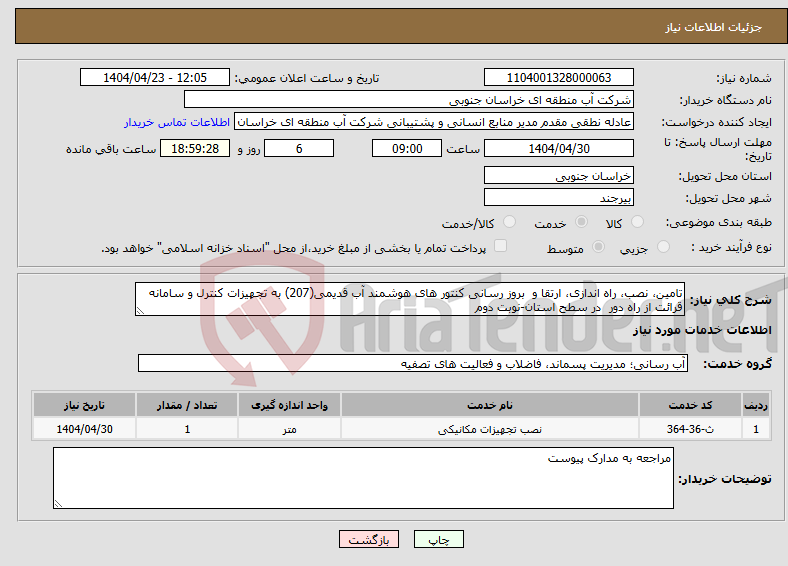Select the متوسط purchase type radio

pos(599,246)
